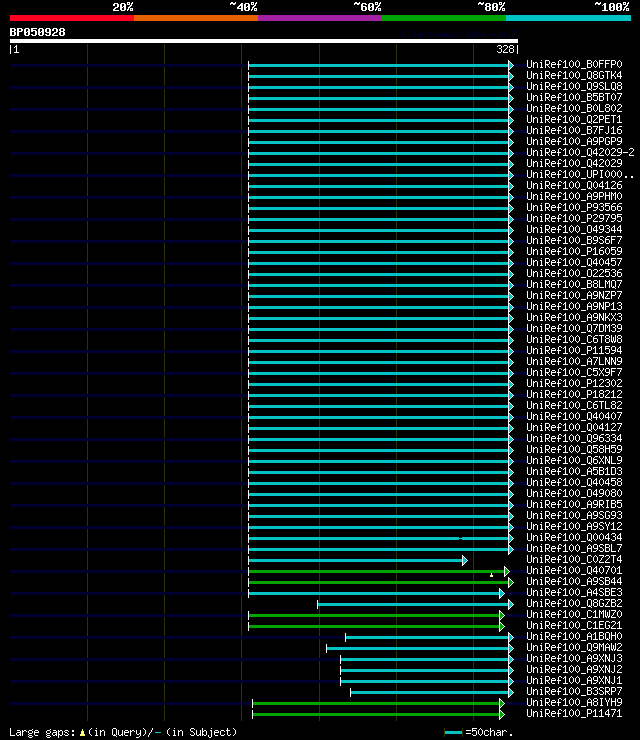Screen dimensions: 640x740
Task: Select hit label UniRef100_A9SB44
Action: (x=574, y=582)
